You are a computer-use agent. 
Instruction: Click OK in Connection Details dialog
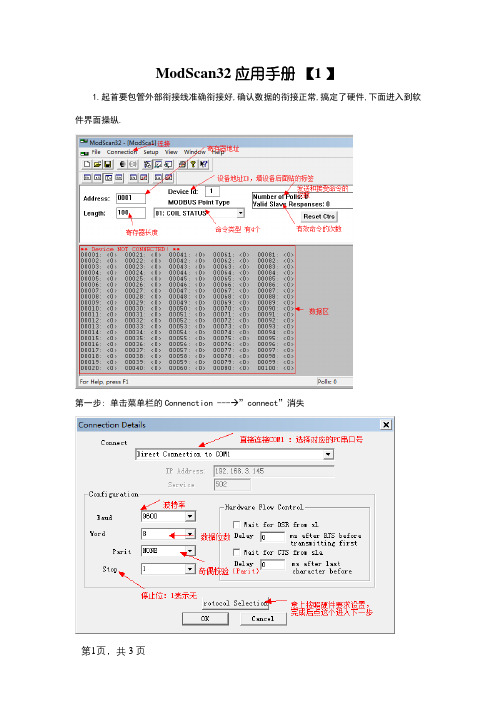[x=205, y=619]
